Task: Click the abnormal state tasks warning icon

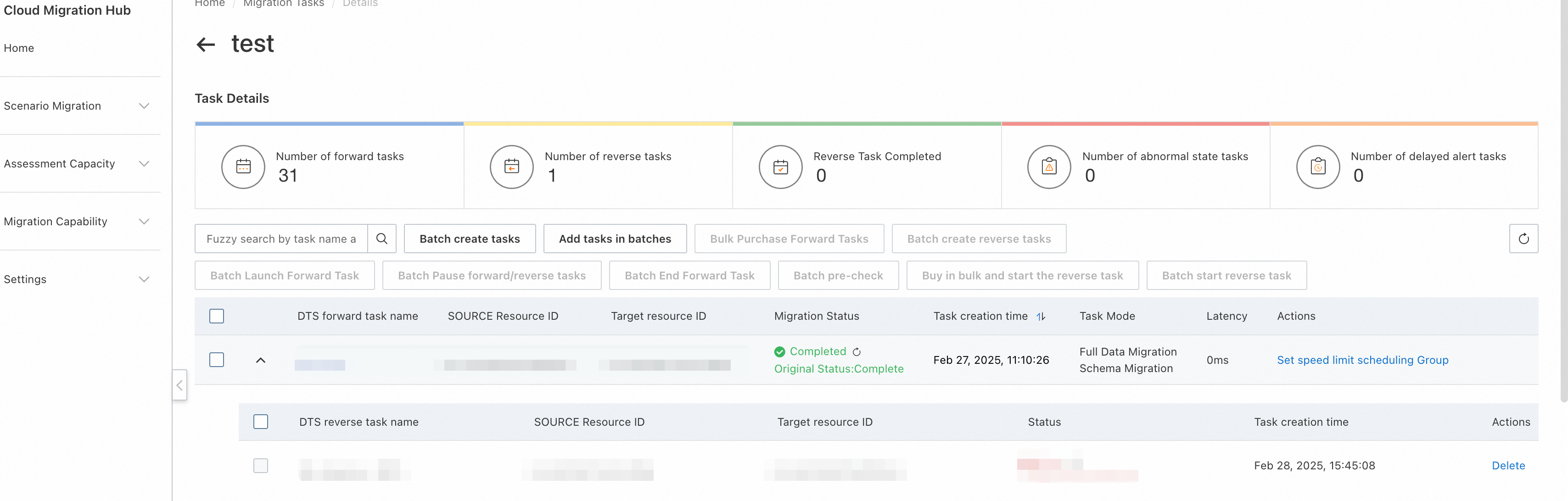Action: (x=1049, y=167)
